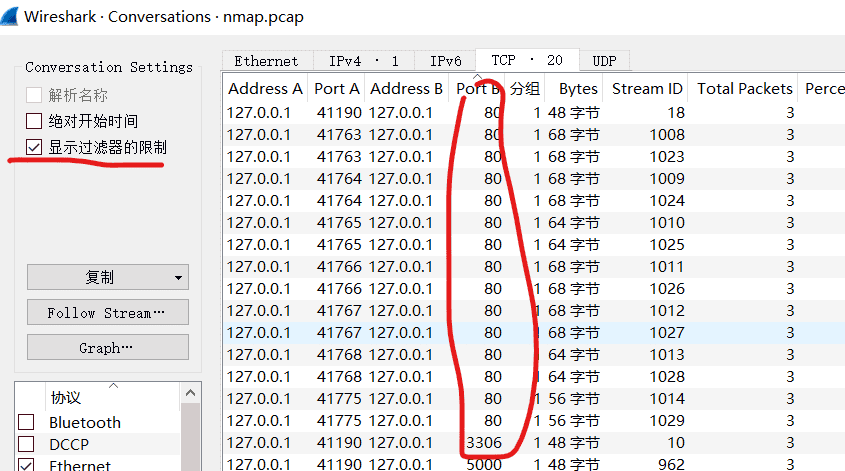
Task: Open the 复制 dropdown button
Action: click(x=107, y=277)
